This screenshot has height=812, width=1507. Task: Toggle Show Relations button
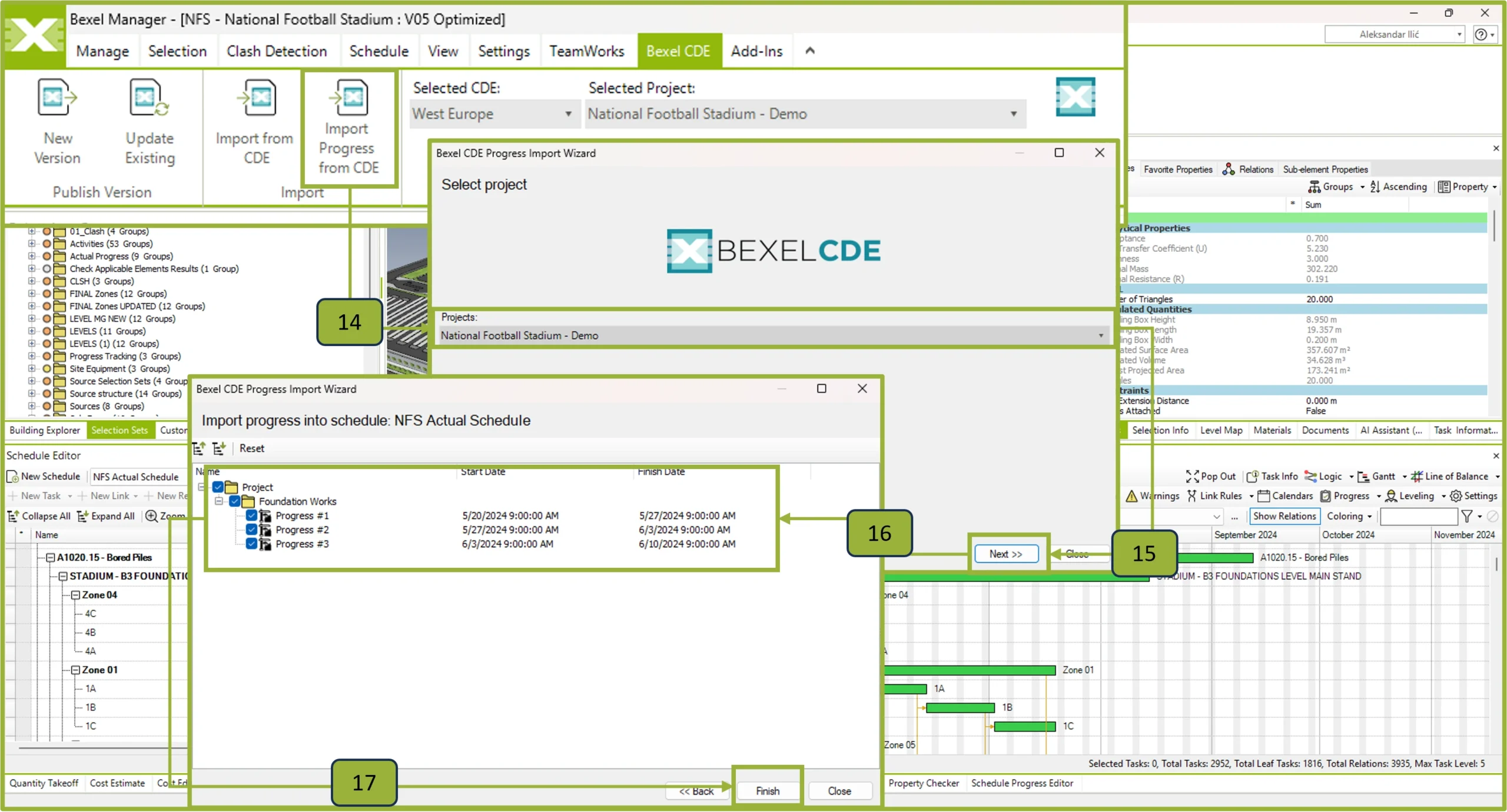point(1284,517)
